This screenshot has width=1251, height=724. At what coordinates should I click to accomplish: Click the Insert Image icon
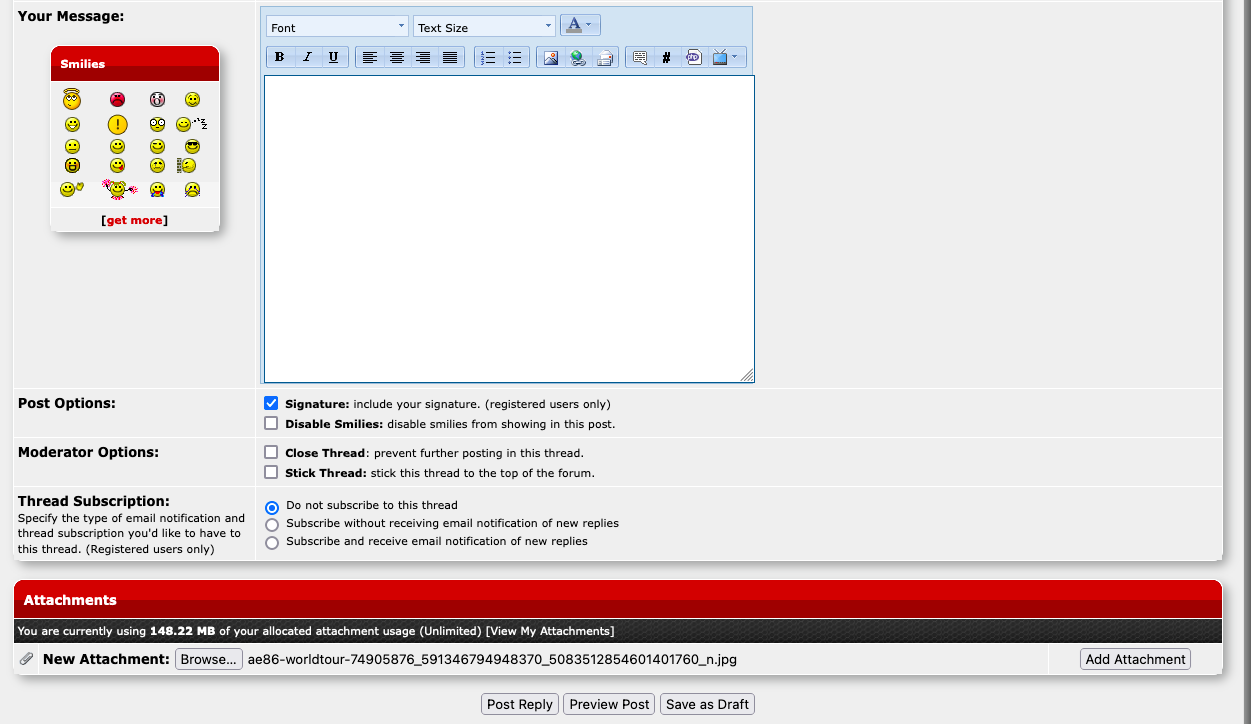point(550,57)
